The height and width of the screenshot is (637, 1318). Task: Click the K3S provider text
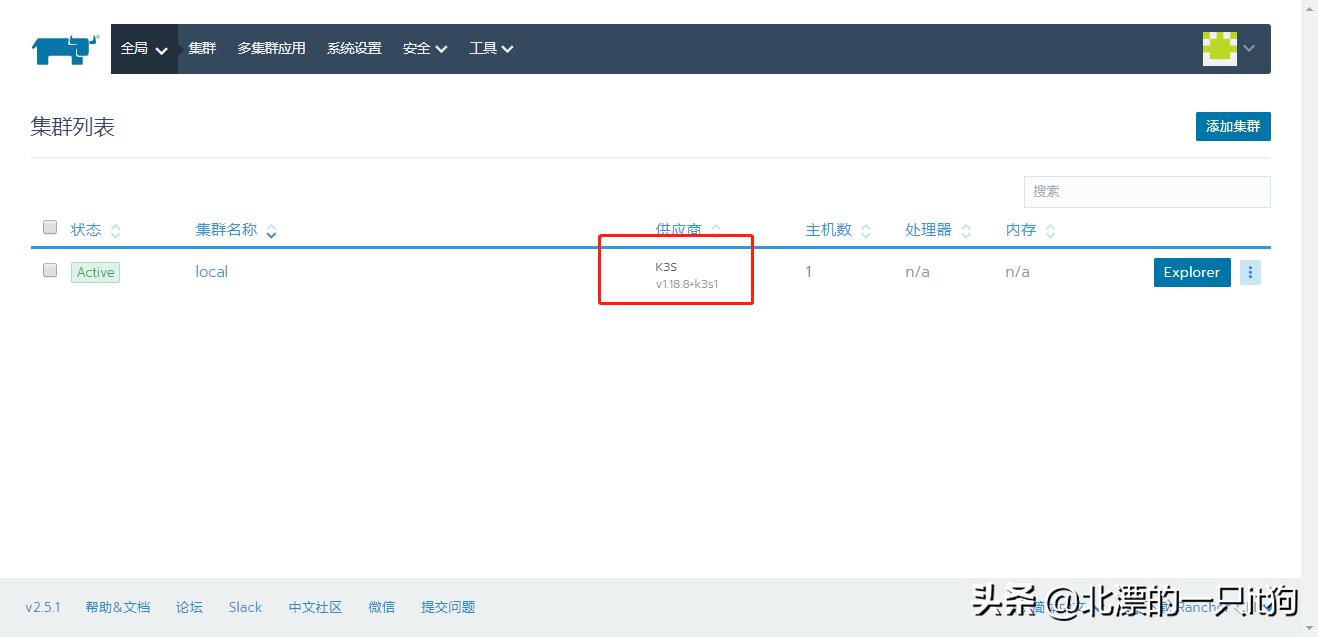tap(666, 267)
